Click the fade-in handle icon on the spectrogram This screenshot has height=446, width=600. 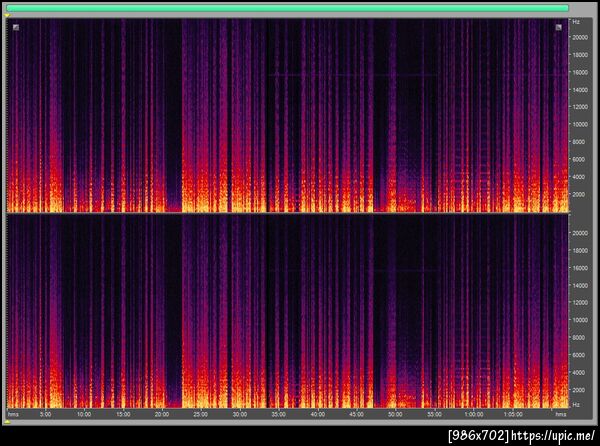(16, 27)
